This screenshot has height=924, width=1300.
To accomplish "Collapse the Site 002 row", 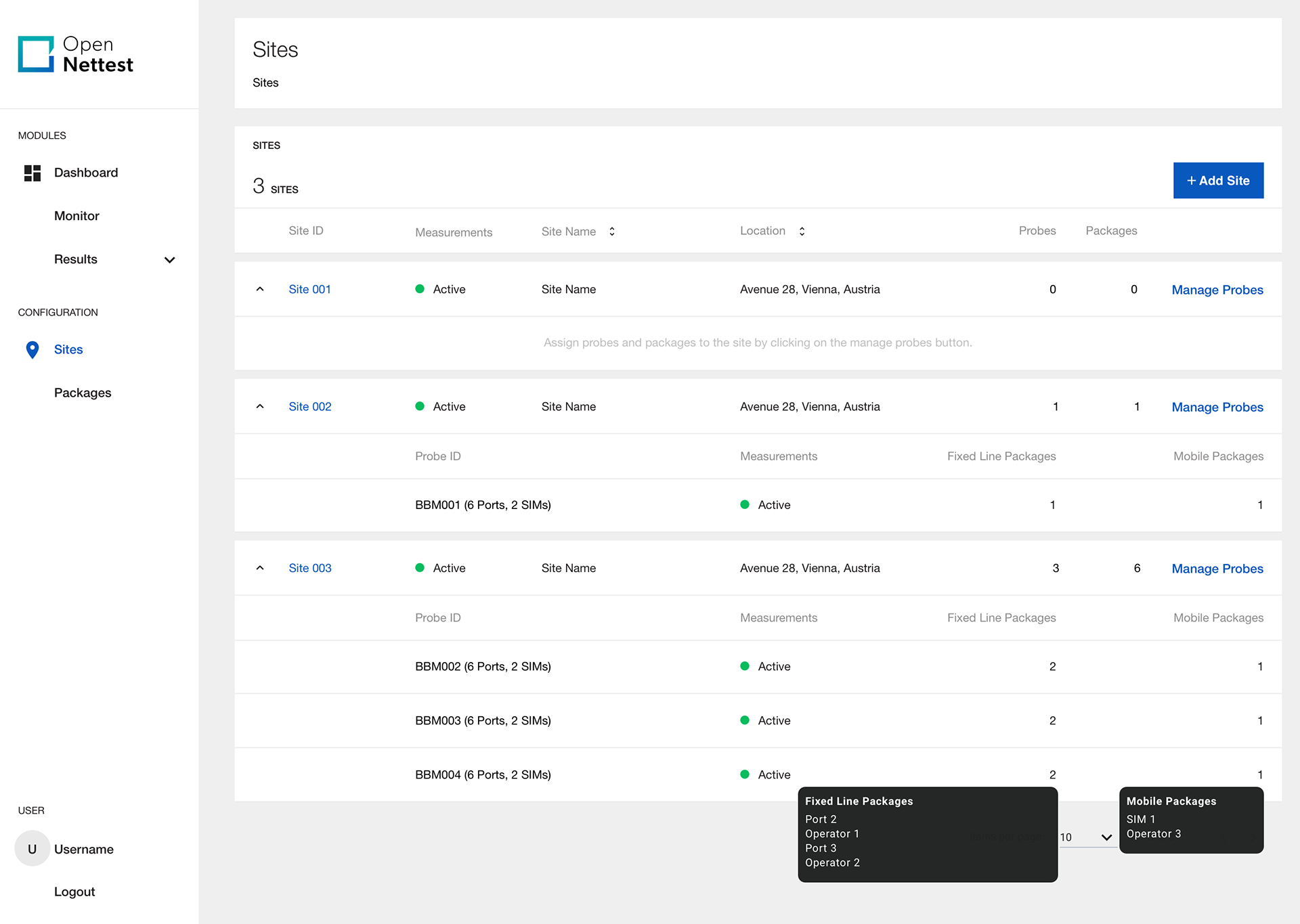I will [260, 406].
